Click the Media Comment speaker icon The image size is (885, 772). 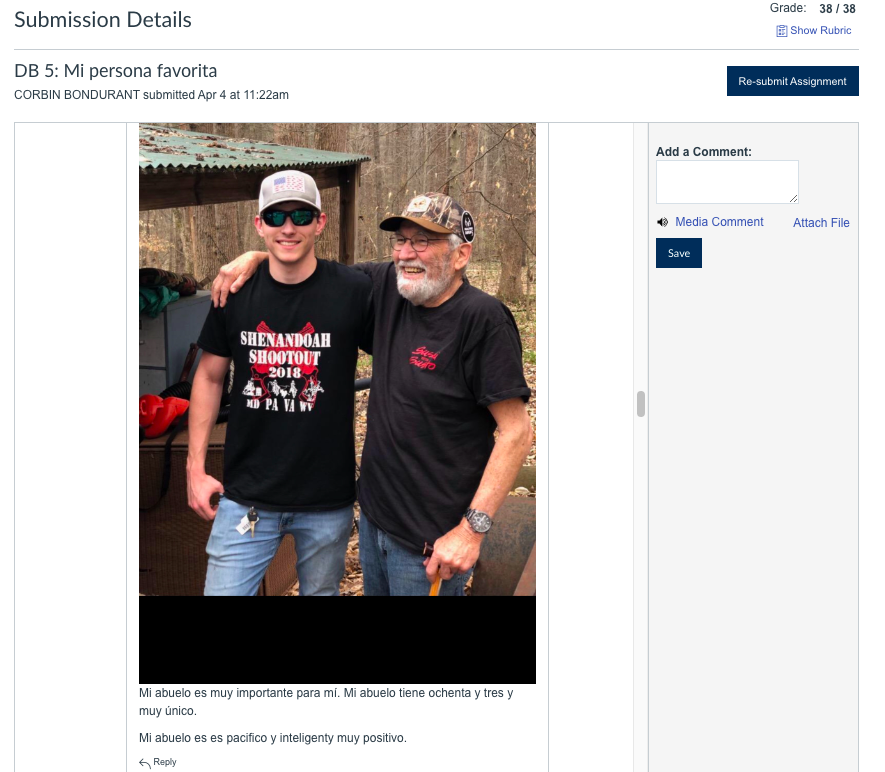pos(663,222)
